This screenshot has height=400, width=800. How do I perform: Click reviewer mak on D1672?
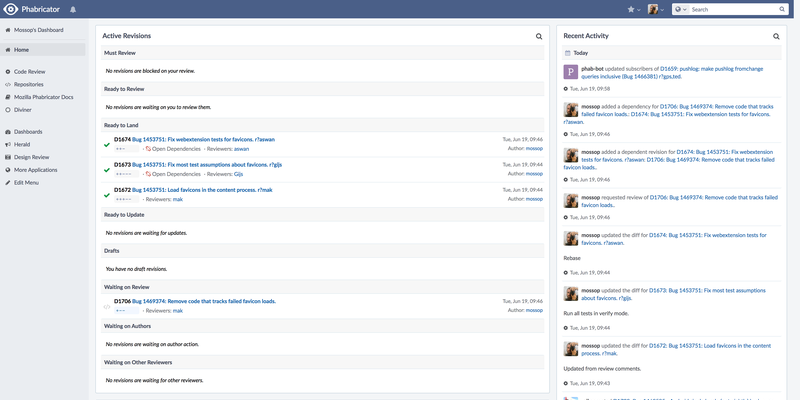click(x=178, y=199)
